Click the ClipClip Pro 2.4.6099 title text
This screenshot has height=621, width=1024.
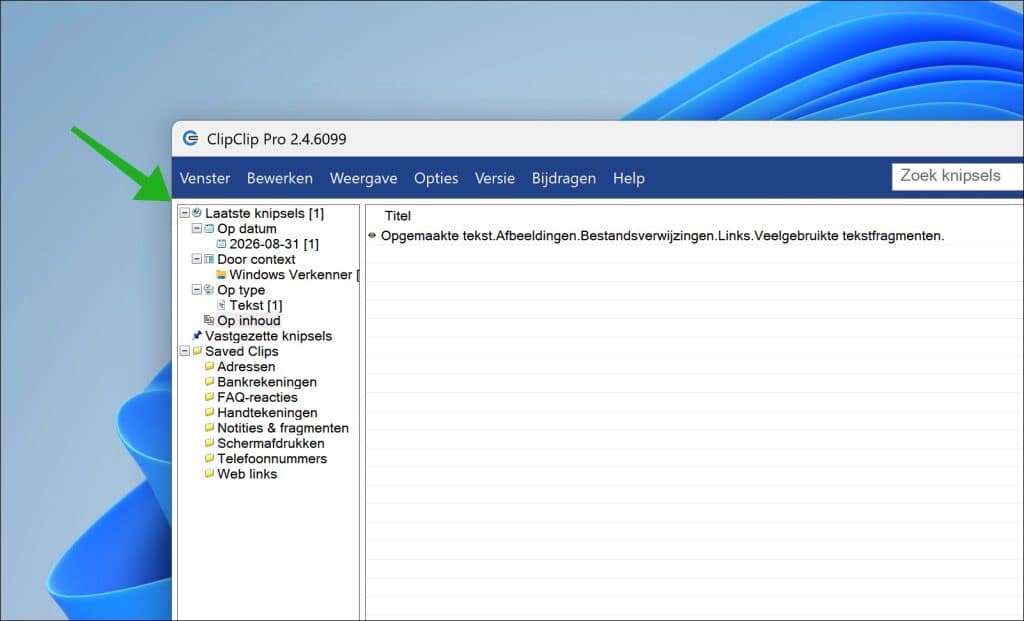click(x=276, y=139)
